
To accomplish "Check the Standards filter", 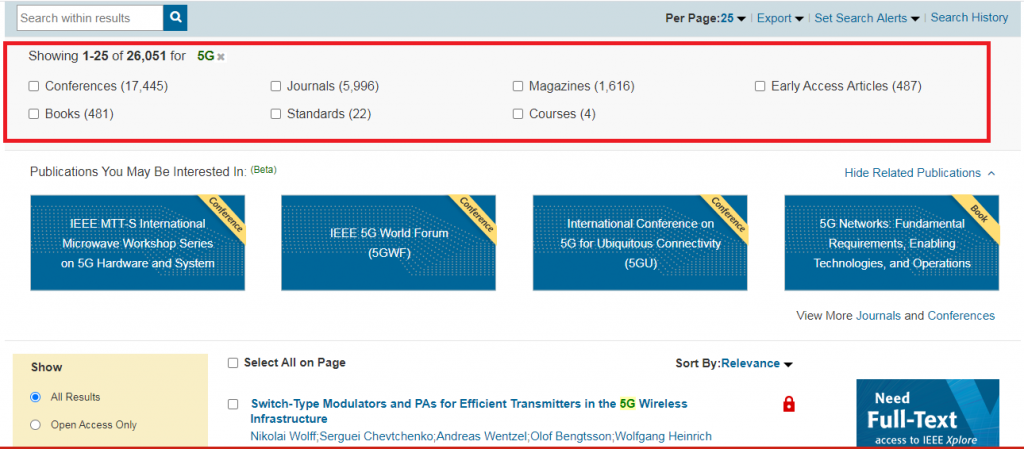I will tap(276, 114).
